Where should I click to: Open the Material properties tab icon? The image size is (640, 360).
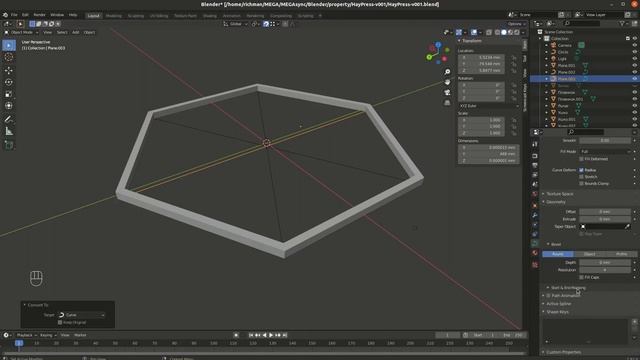click(535, 253)
